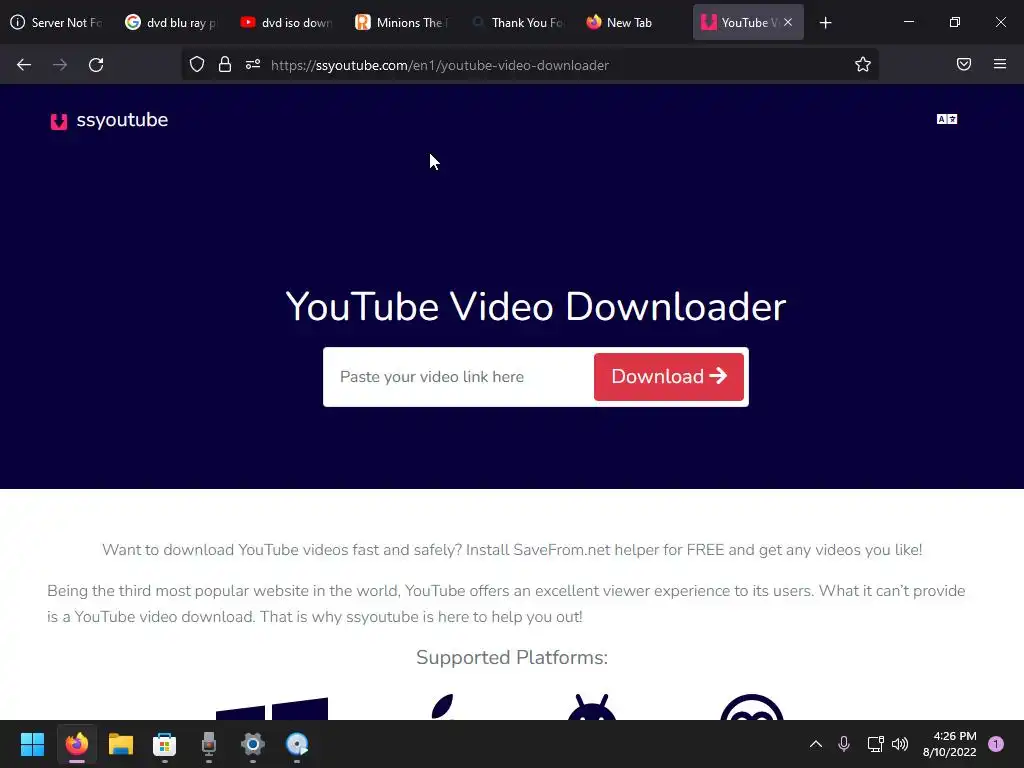Switch to Thank You For tab

(x=516, y=22)
